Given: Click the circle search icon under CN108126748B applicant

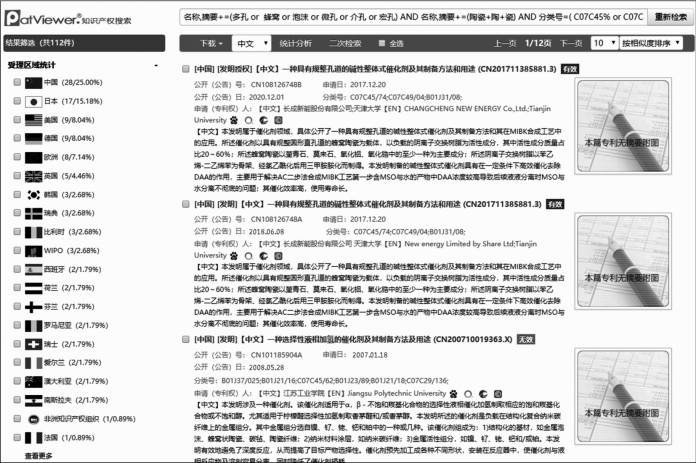Looking at the screenshot, I should coord(249,120).
